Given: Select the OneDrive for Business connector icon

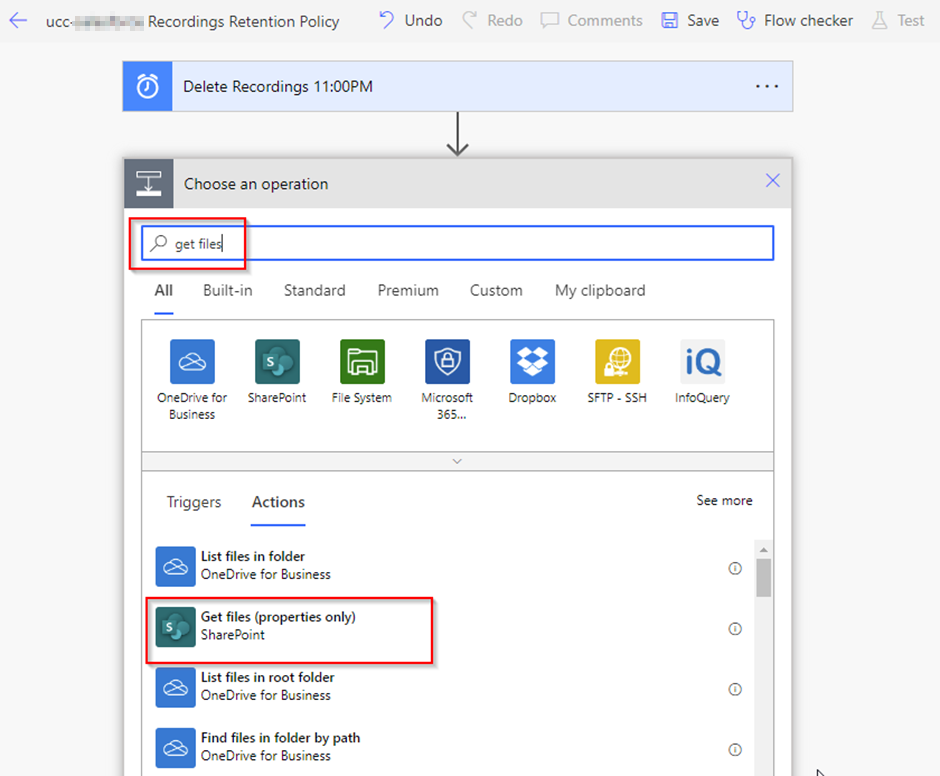Looking at the screenshot, I should point(192,362).
